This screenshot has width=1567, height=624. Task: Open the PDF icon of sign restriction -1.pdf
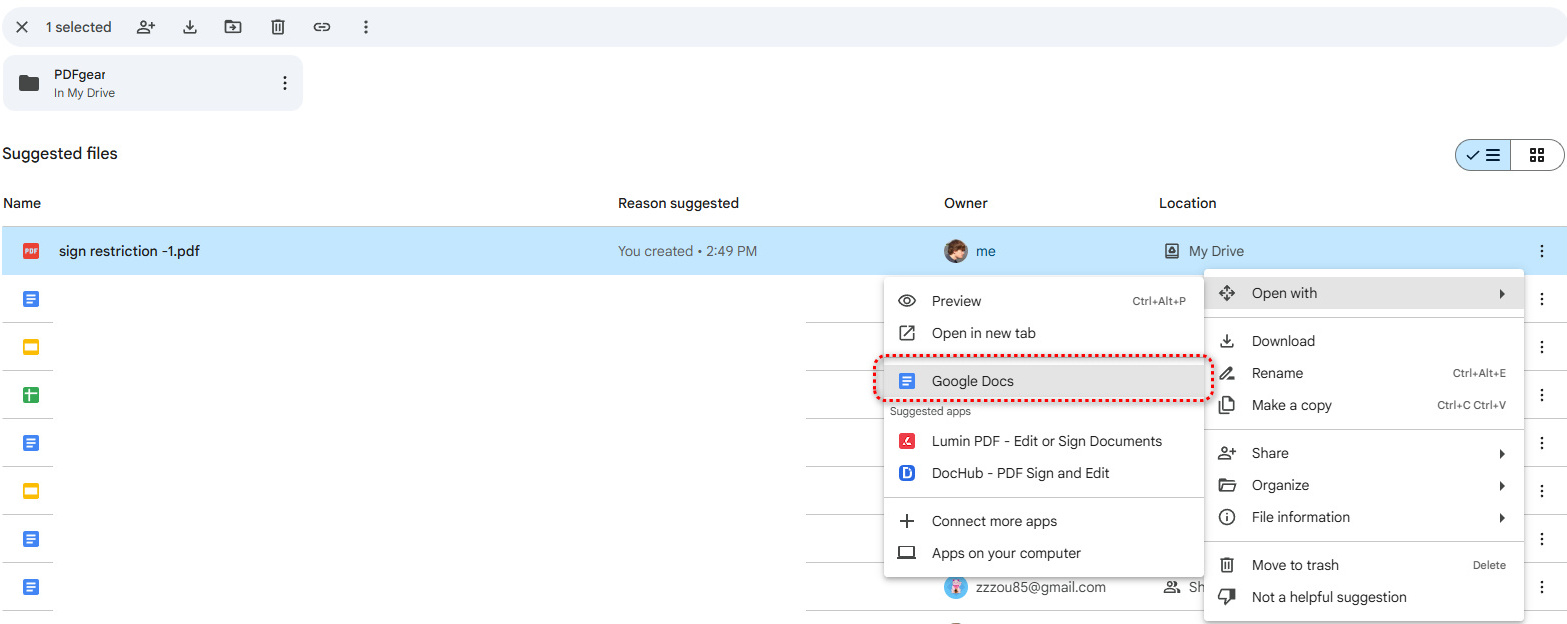pyautogui.click(x=30, y=251)
